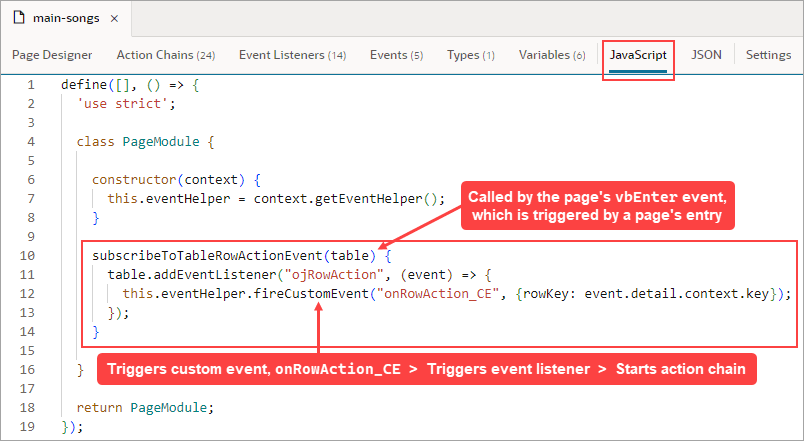Screen dimensions: 804x441
Task: Open the Event Listeners tab
Action: pos(292,55)
